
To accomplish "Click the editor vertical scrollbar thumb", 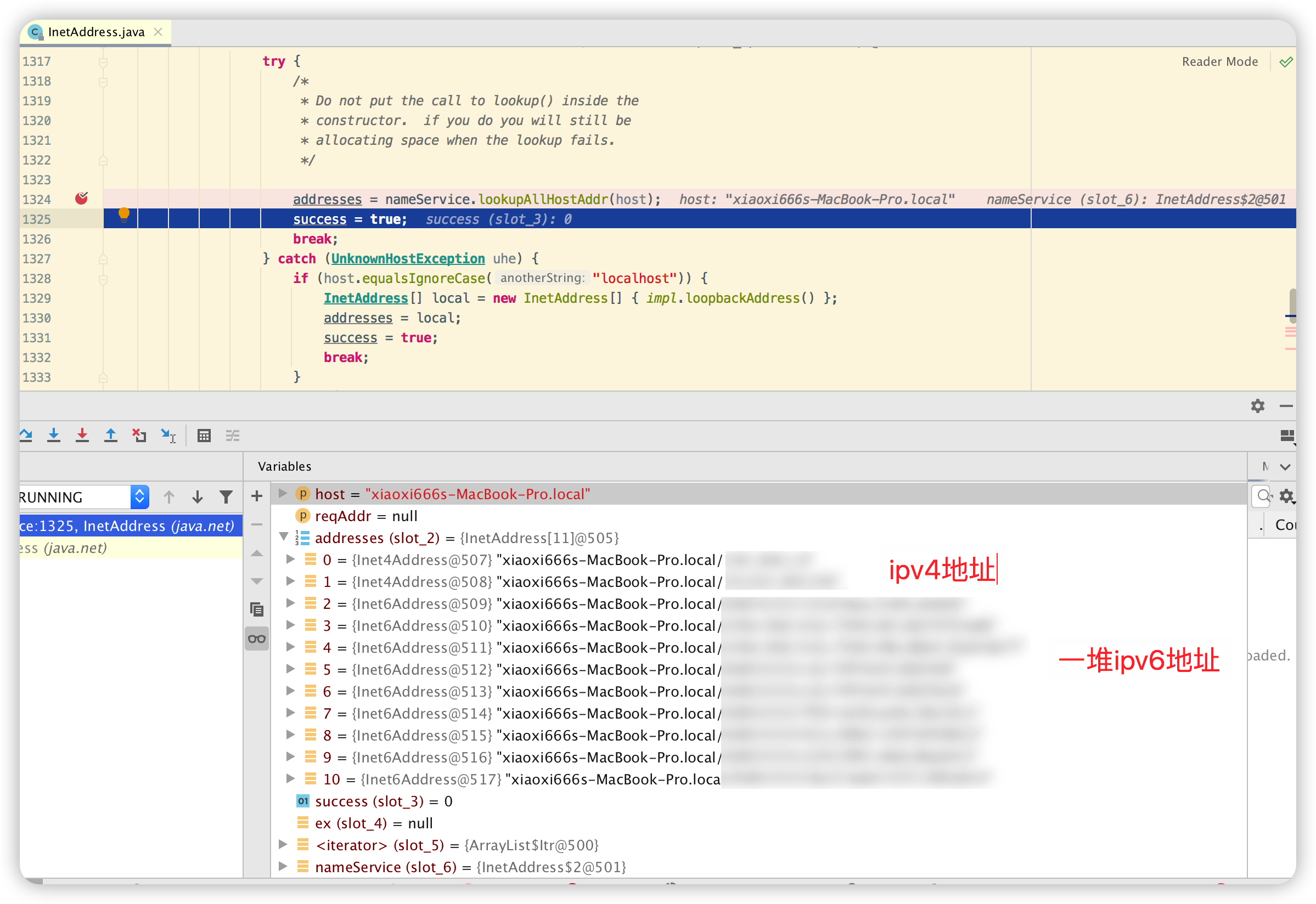I will [1292, 306].
